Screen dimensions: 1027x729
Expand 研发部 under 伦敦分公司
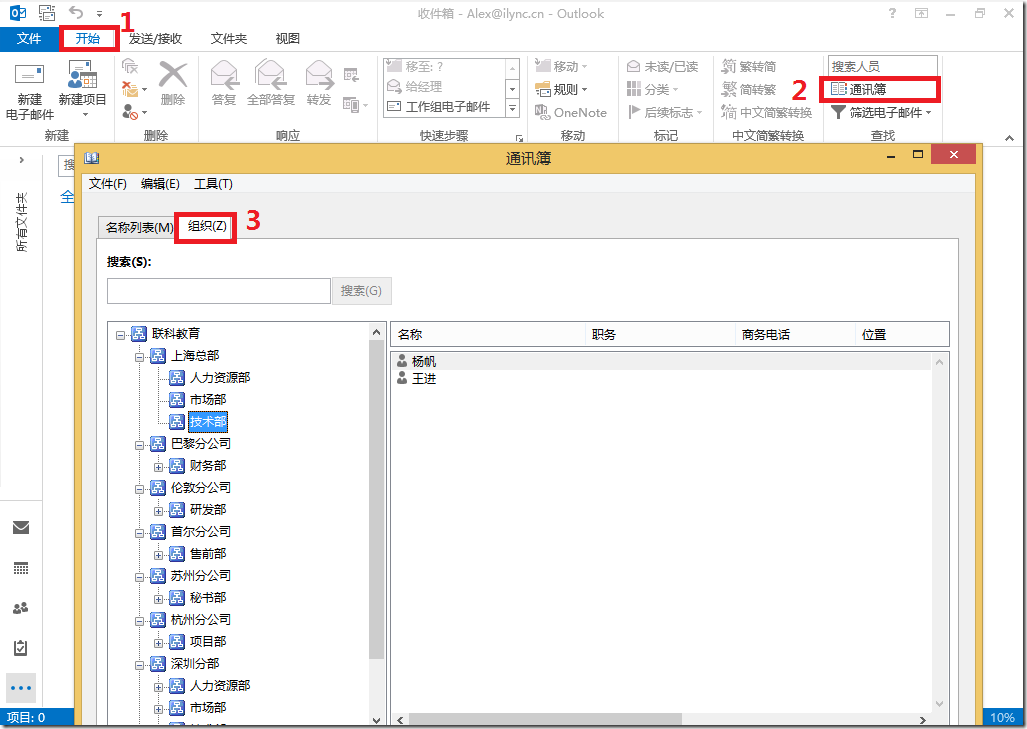coord(159,512)
